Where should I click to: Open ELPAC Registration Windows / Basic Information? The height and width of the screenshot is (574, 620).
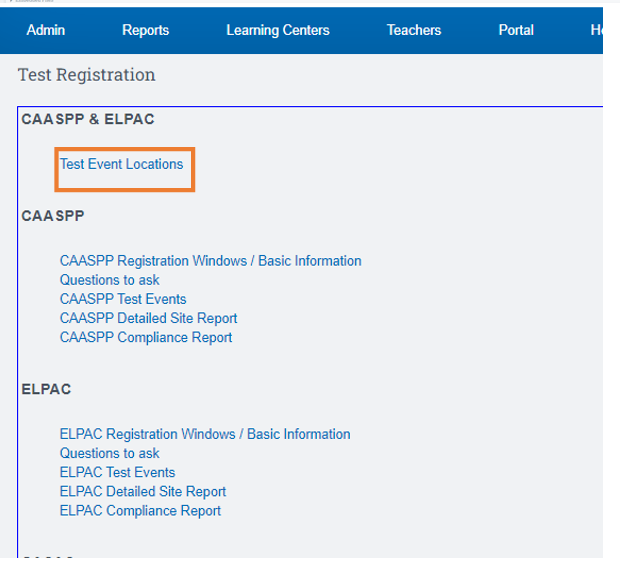[x=205, y=434]
